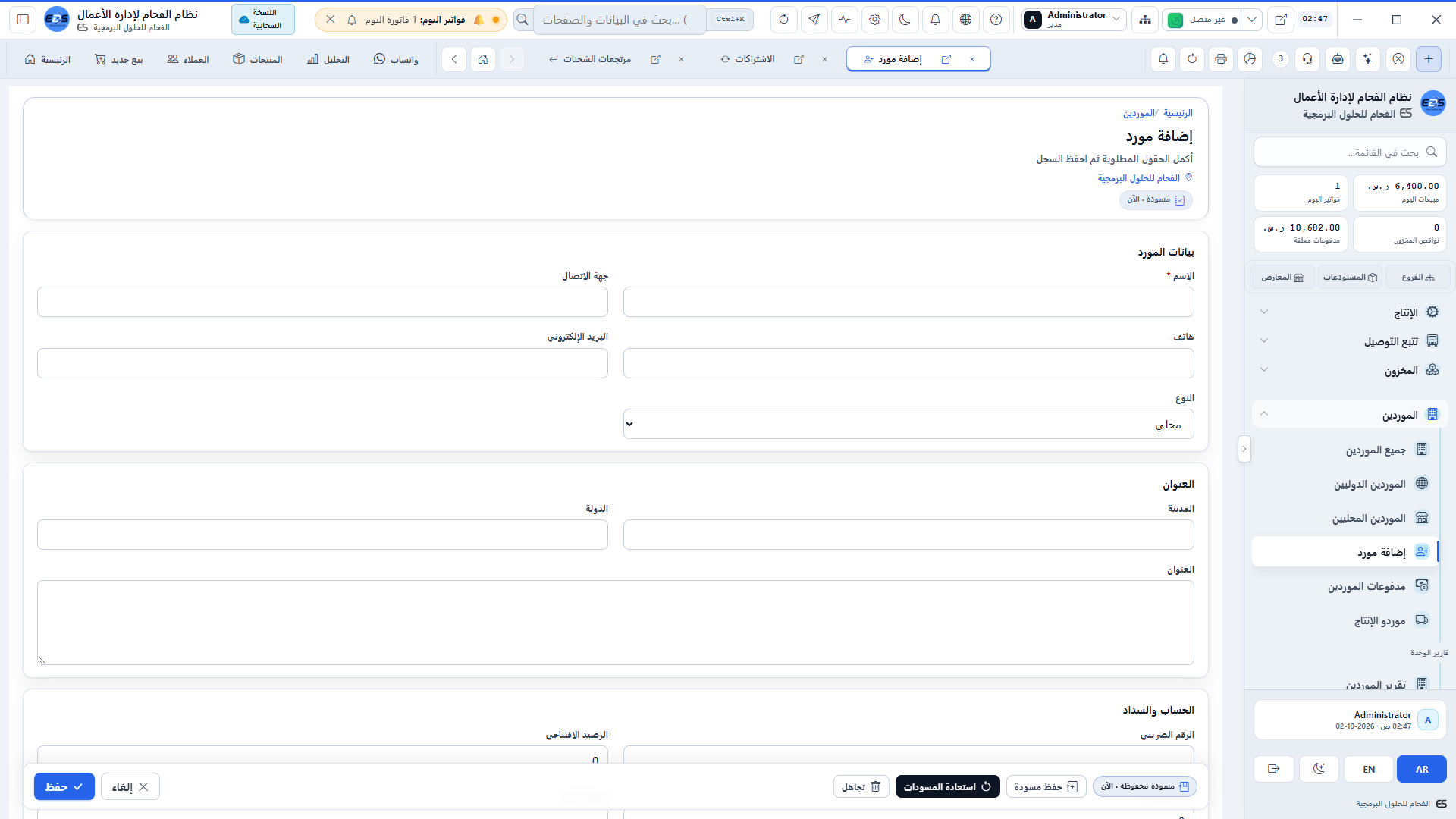The height and width of the screenshot is (819, 1456).
Task: Open the headset support icon
Action: (x=1307, y=59)
